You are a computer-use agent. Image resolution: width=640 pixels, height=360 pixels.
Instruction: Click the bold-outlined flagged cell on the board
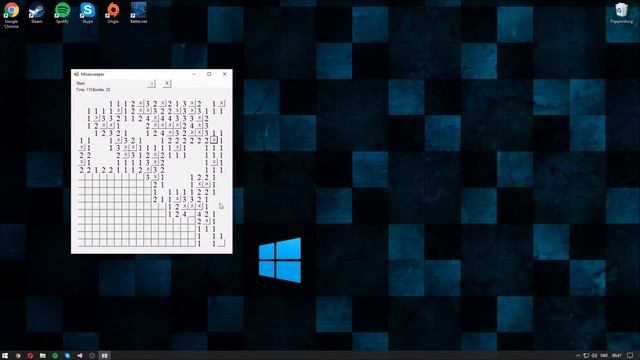point(214,140)
